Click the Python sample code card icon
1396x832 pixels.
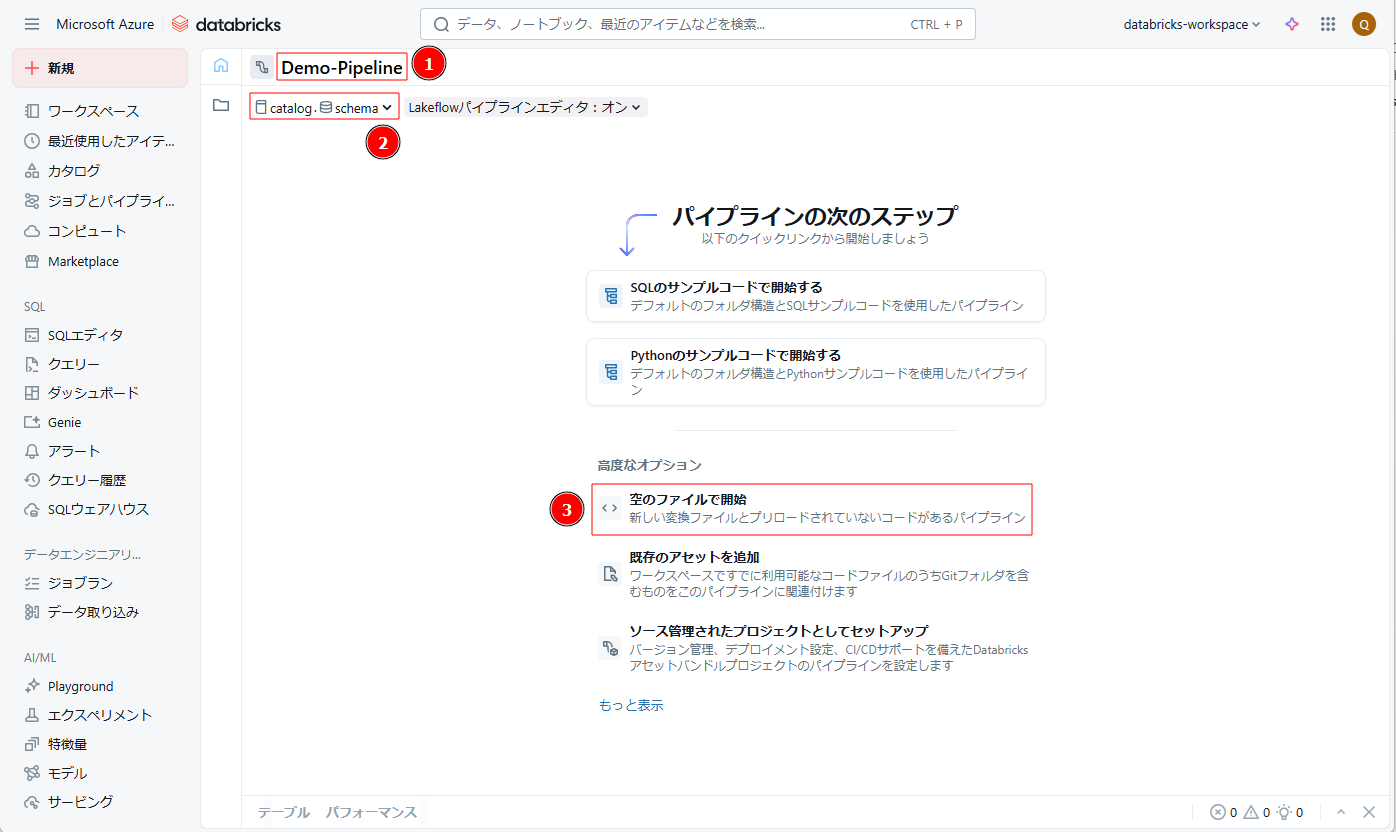pos(610,372)
